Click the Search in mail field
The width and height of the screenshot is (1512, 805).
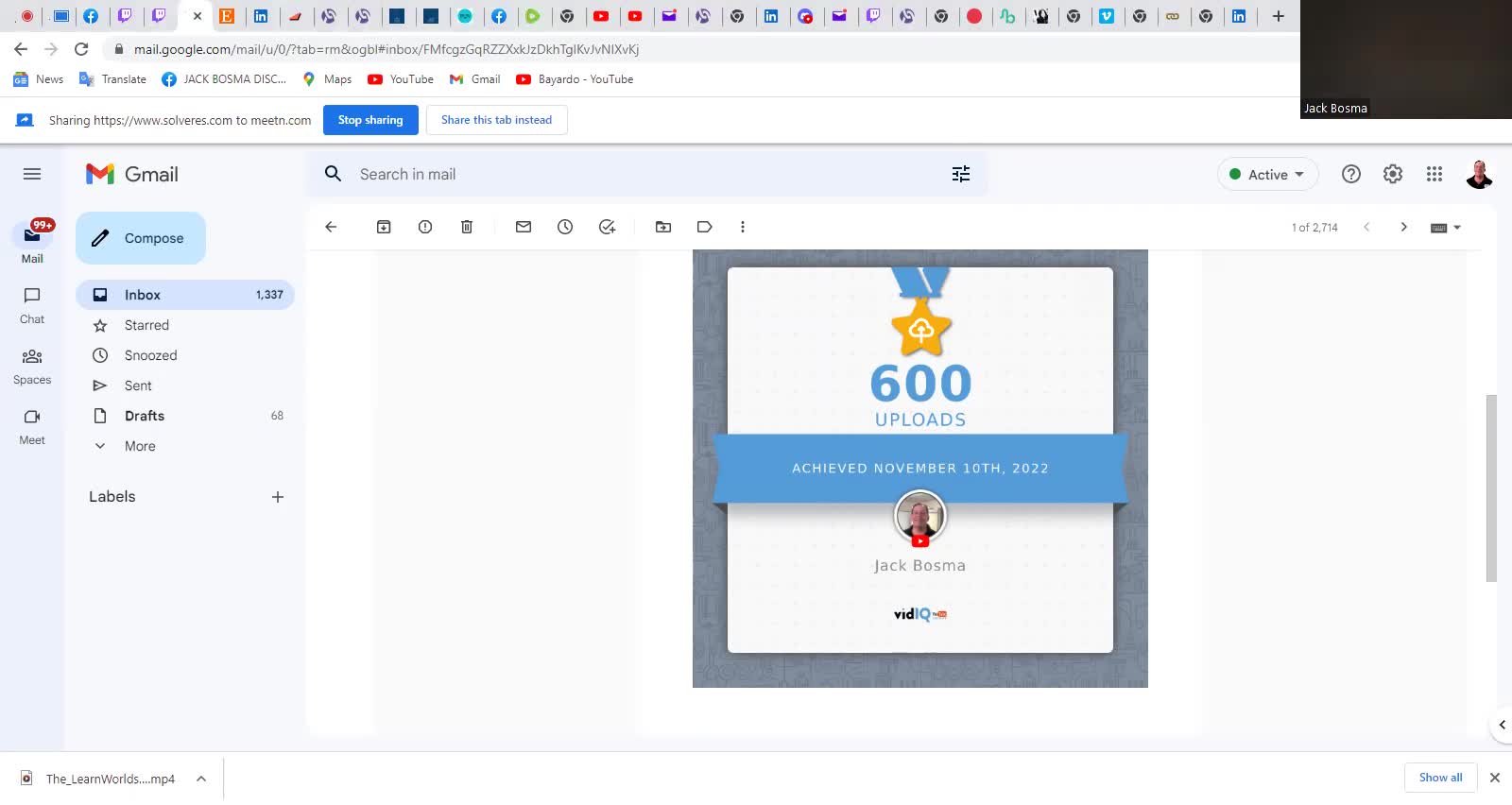pos(647,174)
